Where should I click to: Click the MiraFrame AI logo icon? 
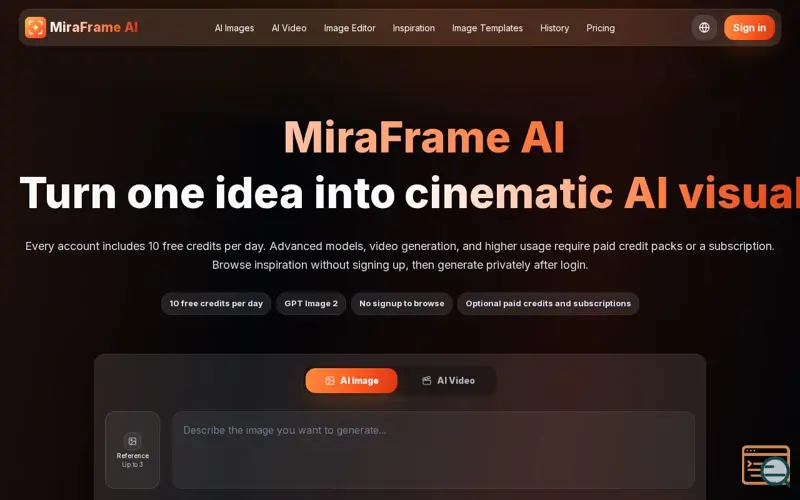point(35,28)
